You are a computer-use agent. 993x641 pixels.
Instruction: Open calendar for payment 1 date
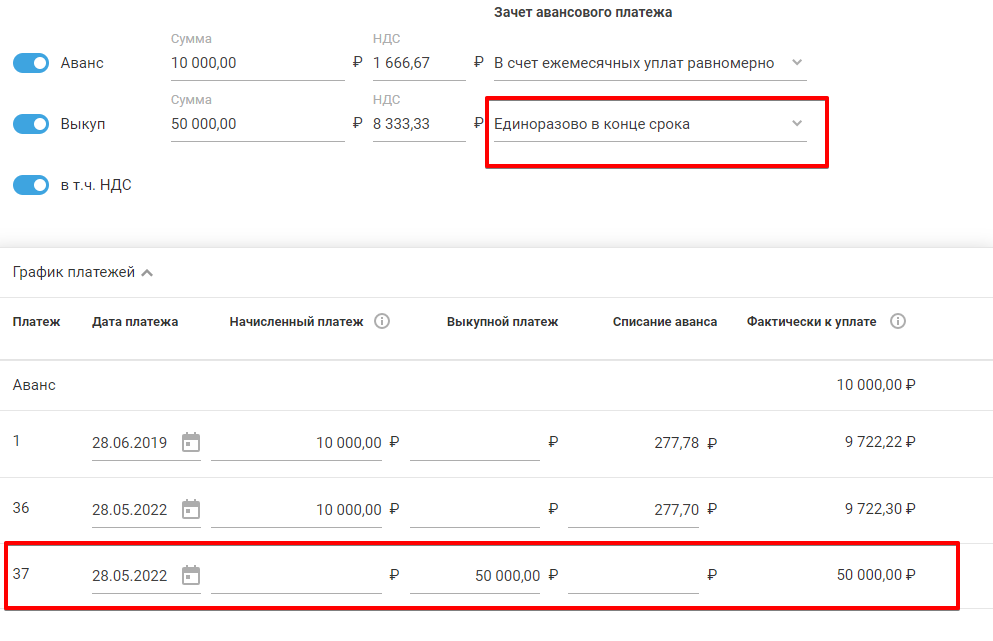click(x=191, y=442)
